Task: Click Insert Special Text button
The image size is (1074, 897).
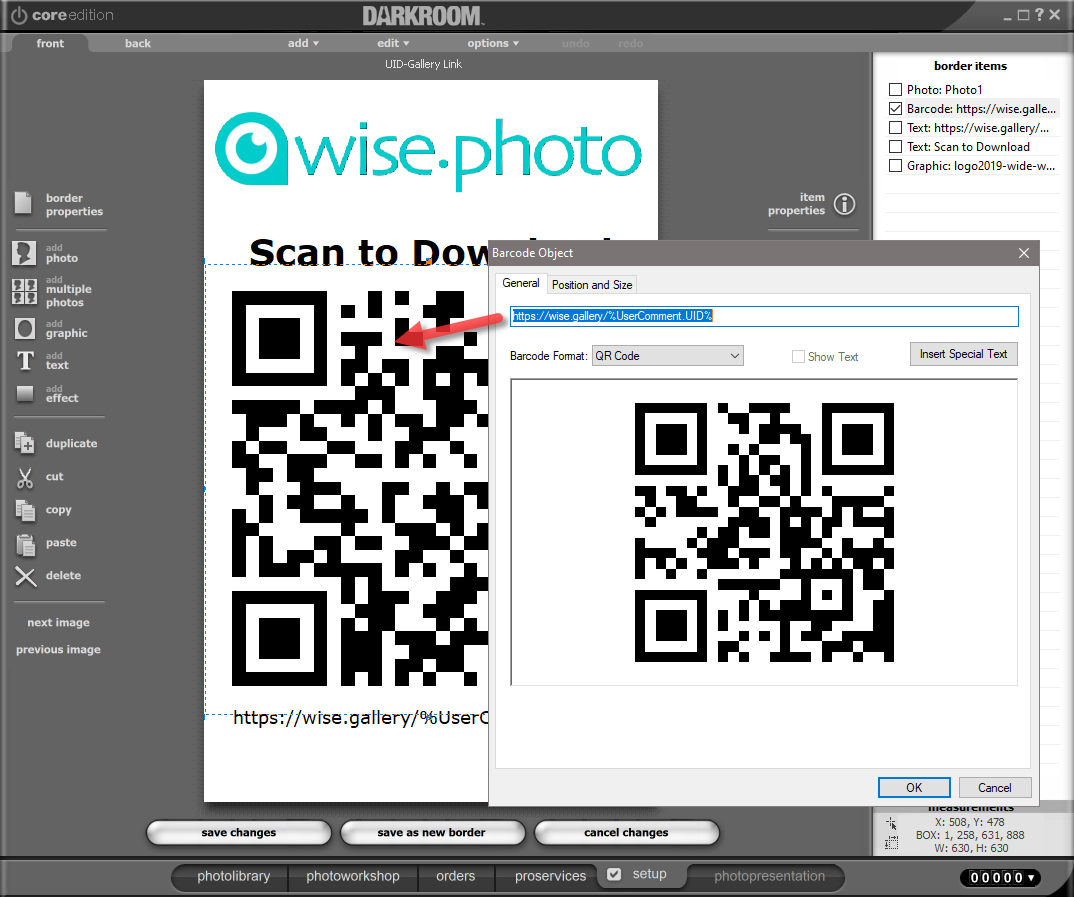Action: (x=963, y=354)
